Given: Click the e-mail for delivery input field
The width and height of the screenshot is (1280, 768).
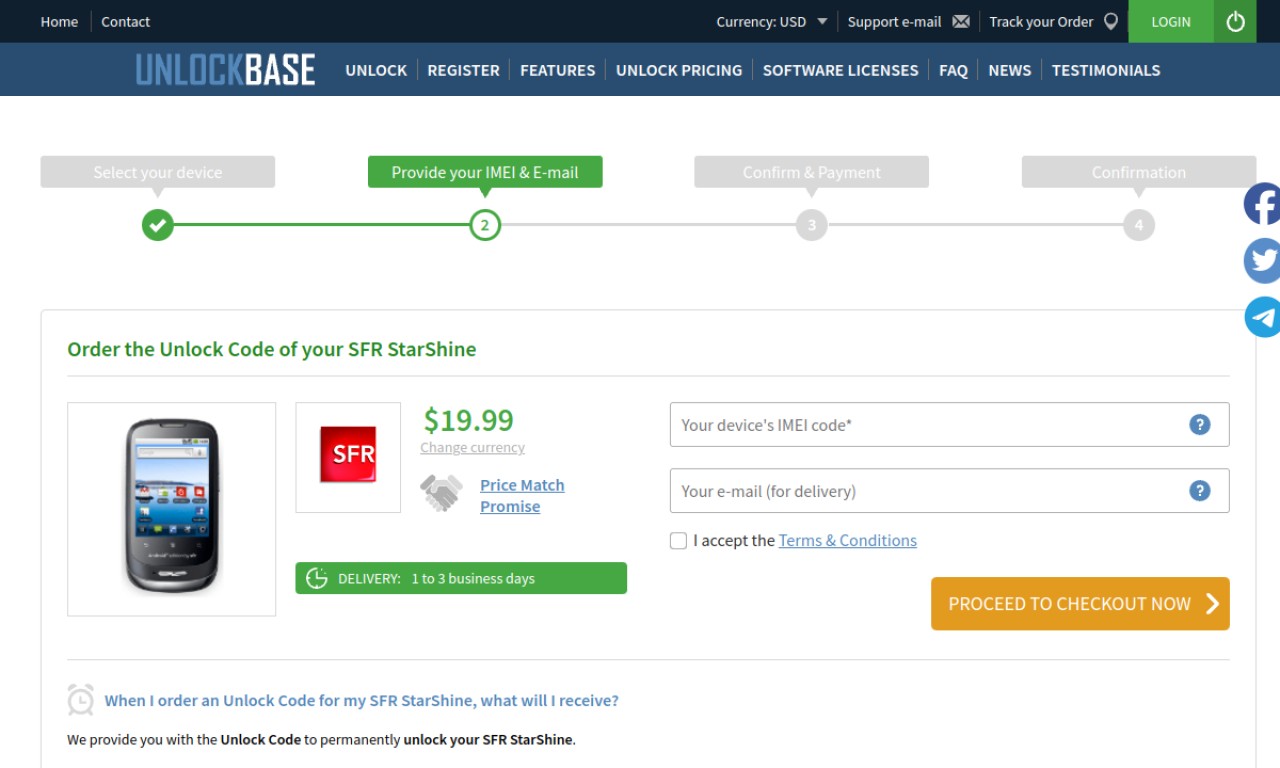Looking at the screenshot, I should (x=949, y=491).
